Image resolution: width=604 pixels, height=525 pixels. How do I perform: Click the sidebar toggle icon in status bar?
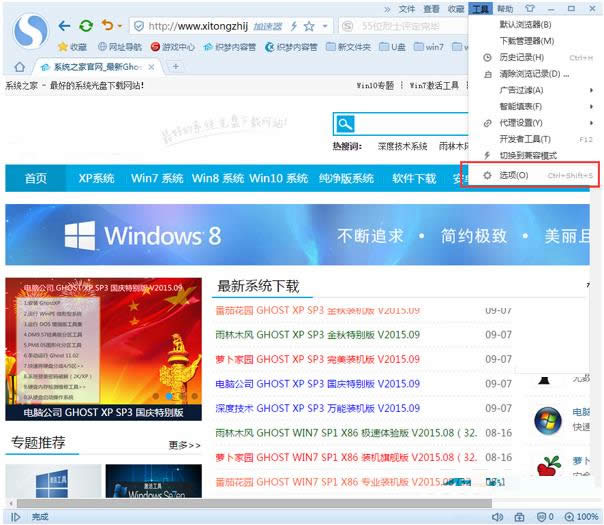tap(15, 517)
